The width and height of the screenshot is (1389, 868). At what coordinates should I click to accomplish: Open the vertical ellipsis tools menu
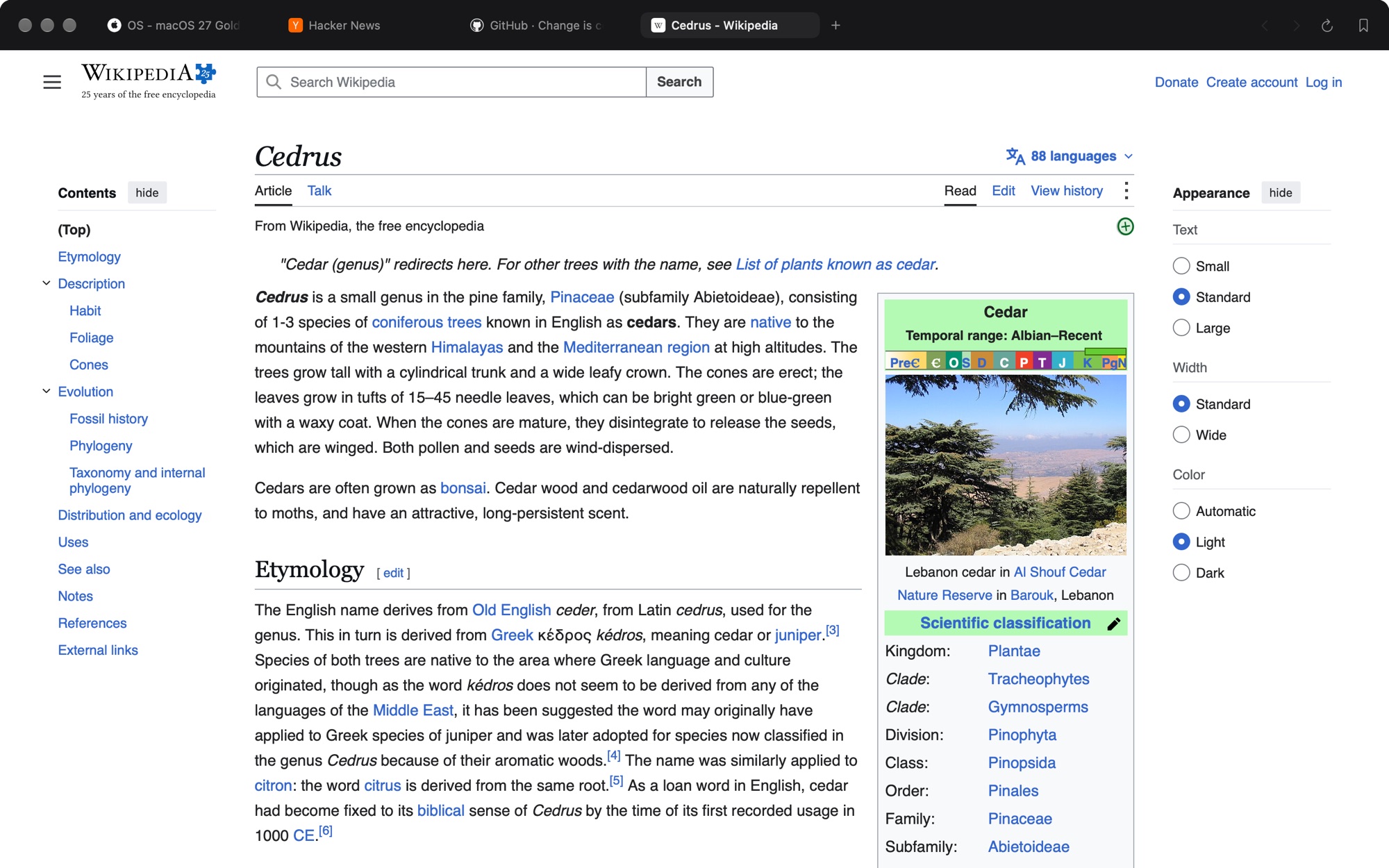click(x=1126, y=191)
